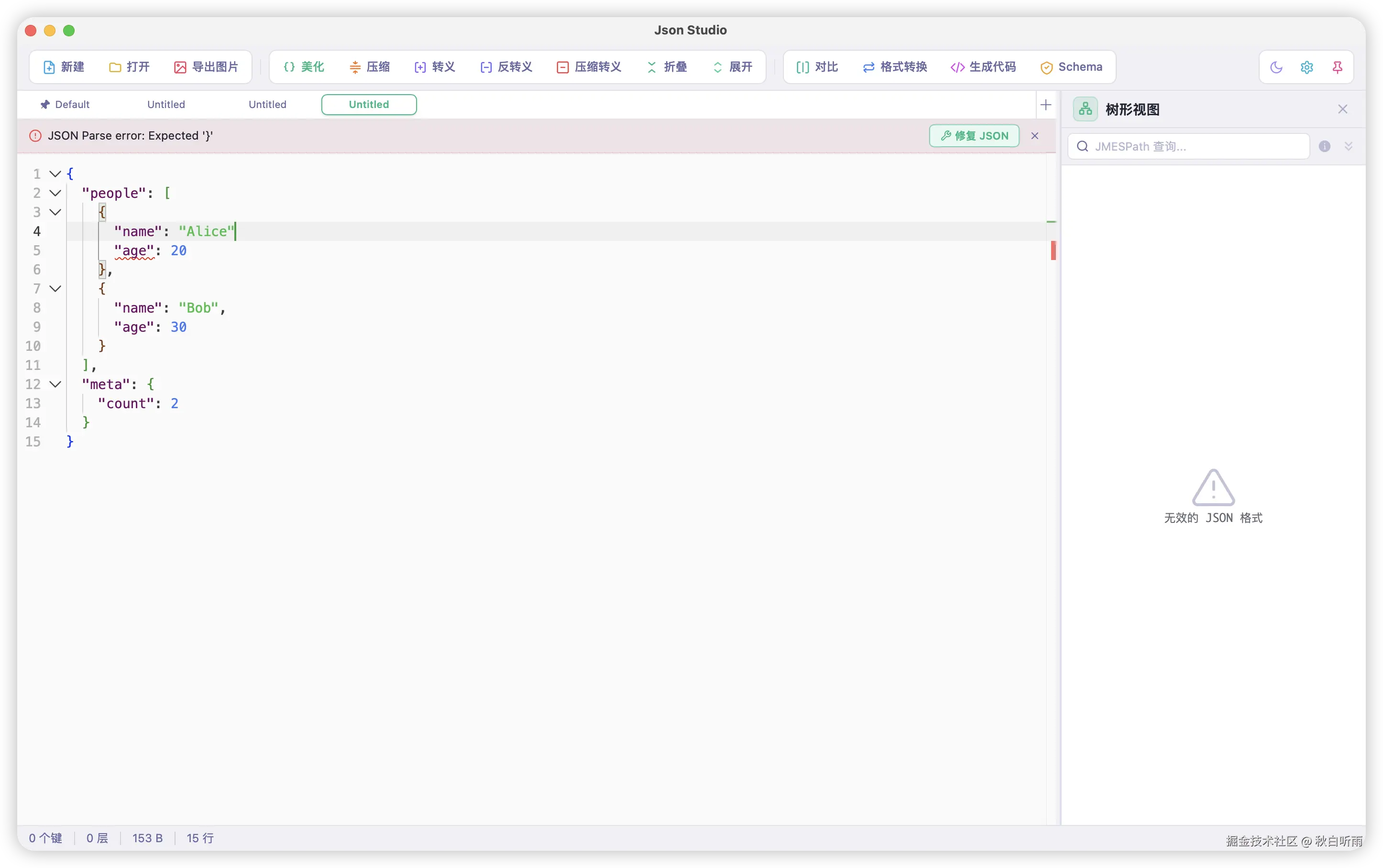Click the 15 行 line count status
The width and height of the screenshot is (1383, 868).
[200, 838]
